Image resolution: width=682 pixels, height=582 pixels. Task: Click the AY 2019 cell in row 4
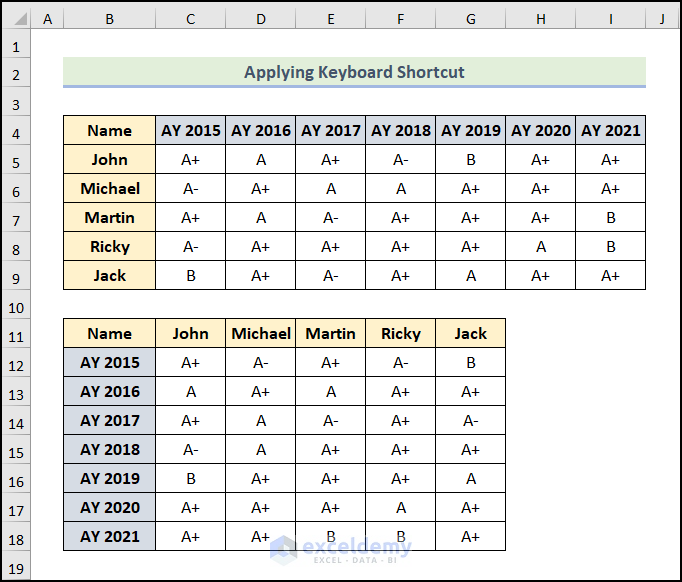coord(470,130)
